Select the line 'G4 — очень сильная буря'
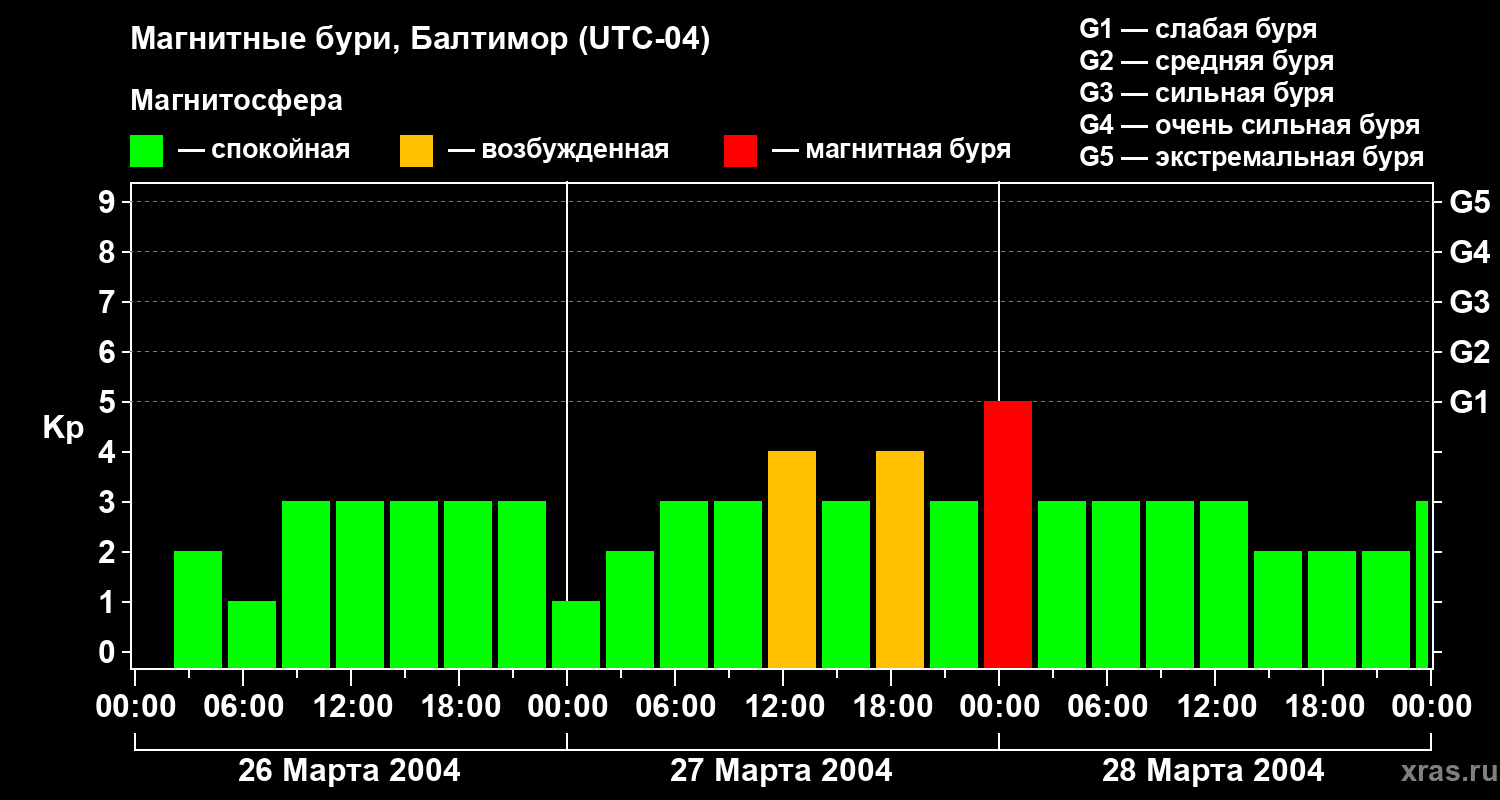Screen dimensions: 1500x800 [1250, 125]
